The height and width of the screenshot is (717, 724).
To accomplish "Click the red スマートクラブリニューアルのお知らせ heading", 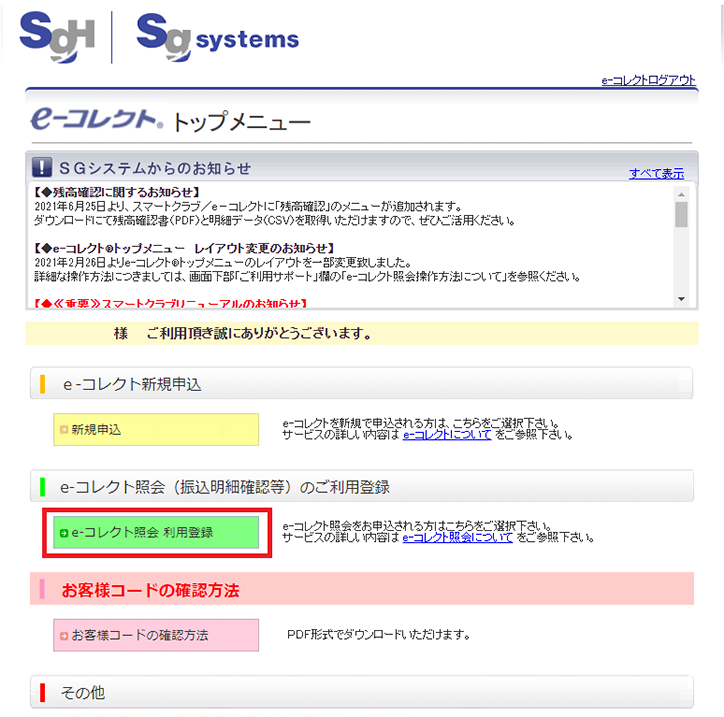I will click(170, 303).
